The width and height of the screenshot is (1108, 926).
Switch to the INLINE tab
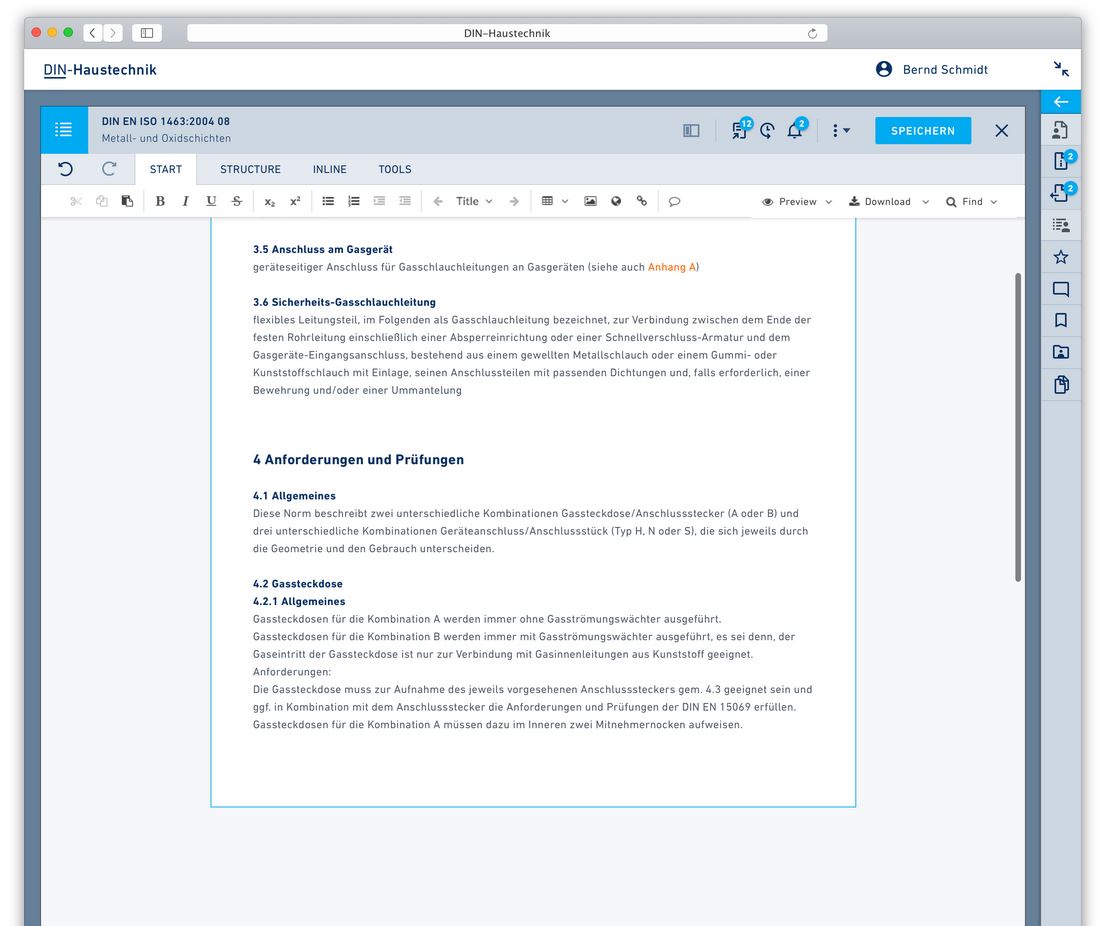330,170
